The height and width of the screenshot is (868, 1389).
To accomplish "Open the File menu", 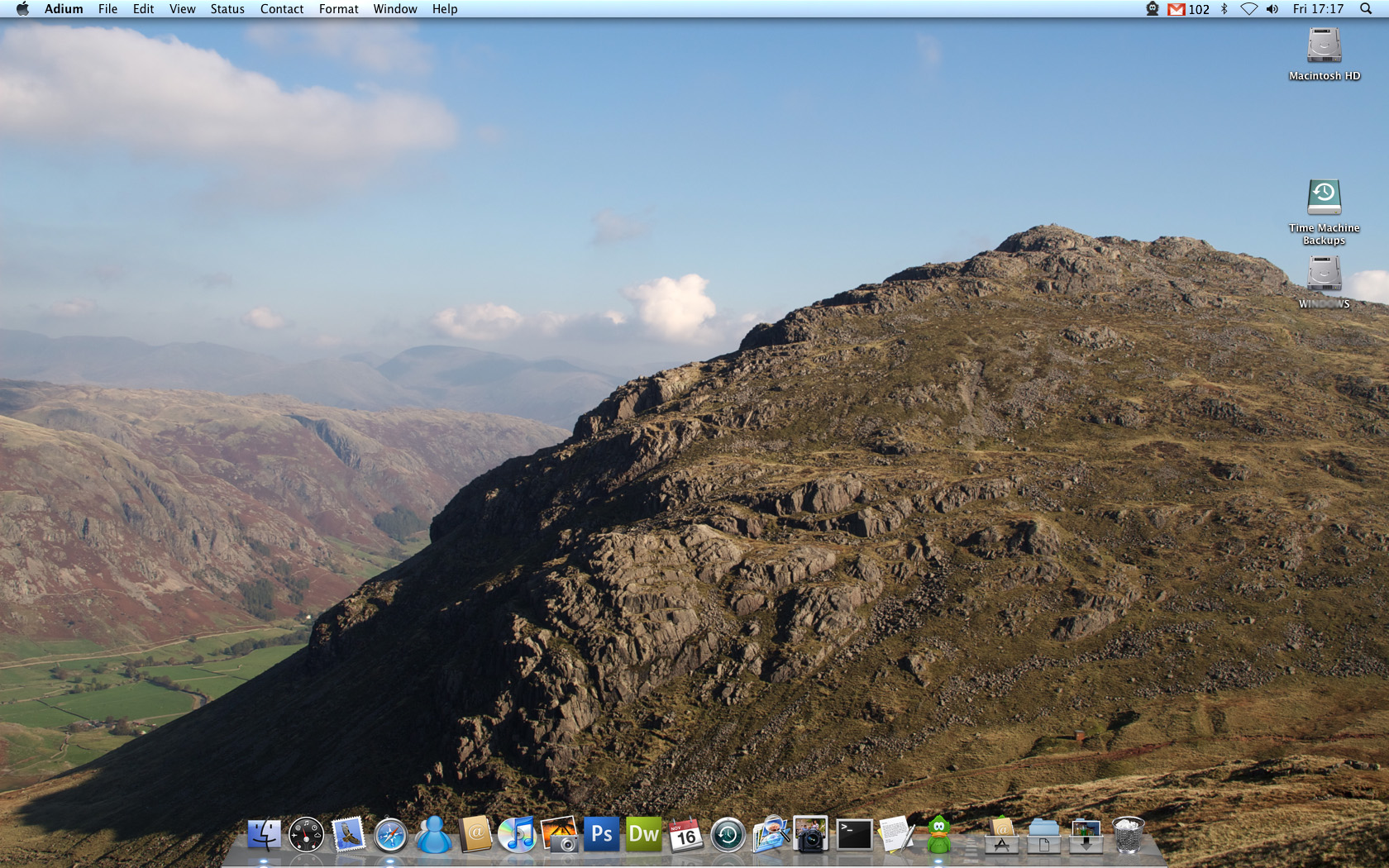I will (107, 9).
